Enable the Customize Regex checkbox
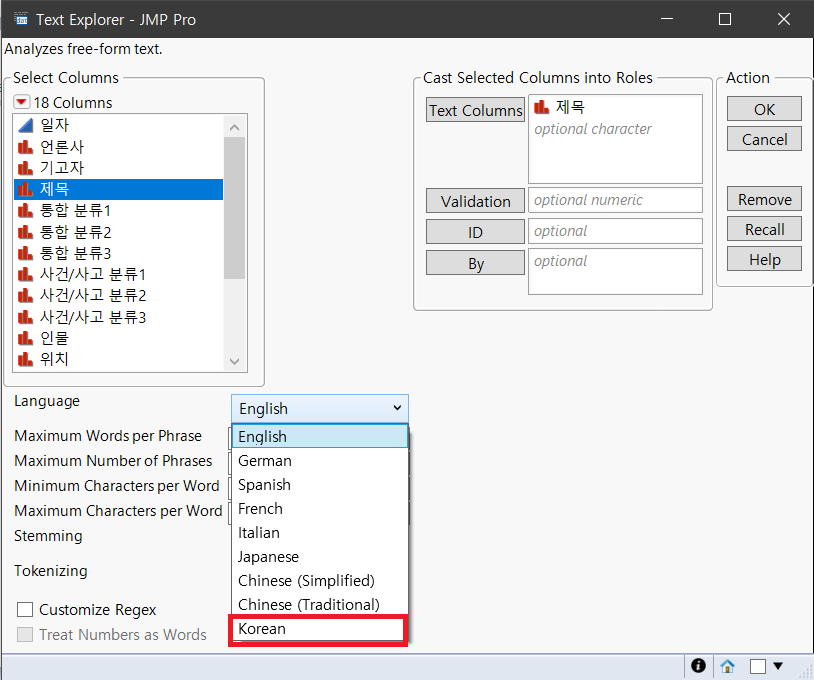814x680 pixels. [25, 609]
